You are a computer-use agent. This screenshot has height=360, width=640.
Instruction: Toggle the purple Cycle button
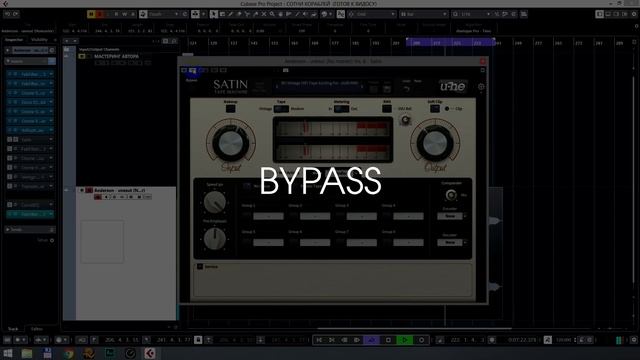371,340
